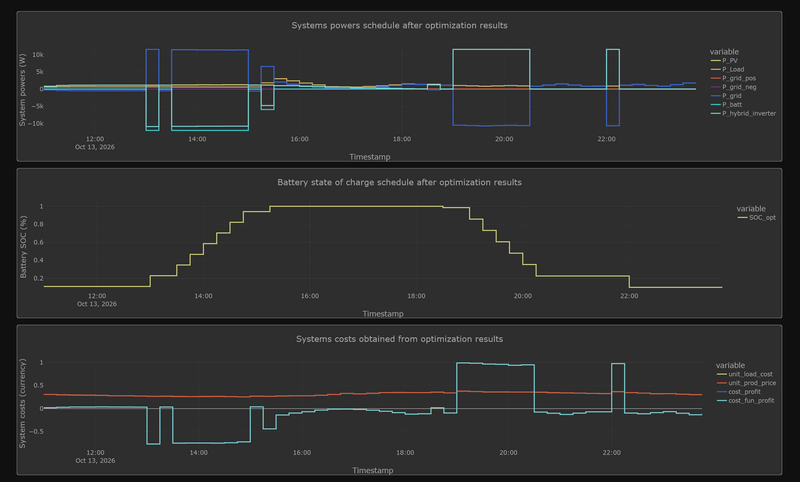The width and height of the screenshot is (800, 482).
Task: Click the 'Battery SOC (%)' axis label
Action: point(23,247)
